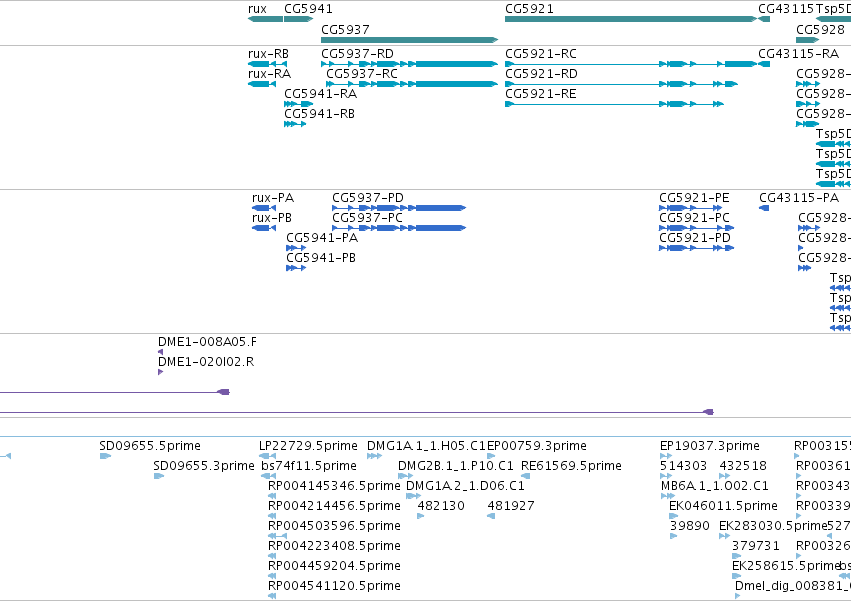Click the MB6A.1_1.O02.C1 label
Screen dimensions: 851x601
point(713,486)
